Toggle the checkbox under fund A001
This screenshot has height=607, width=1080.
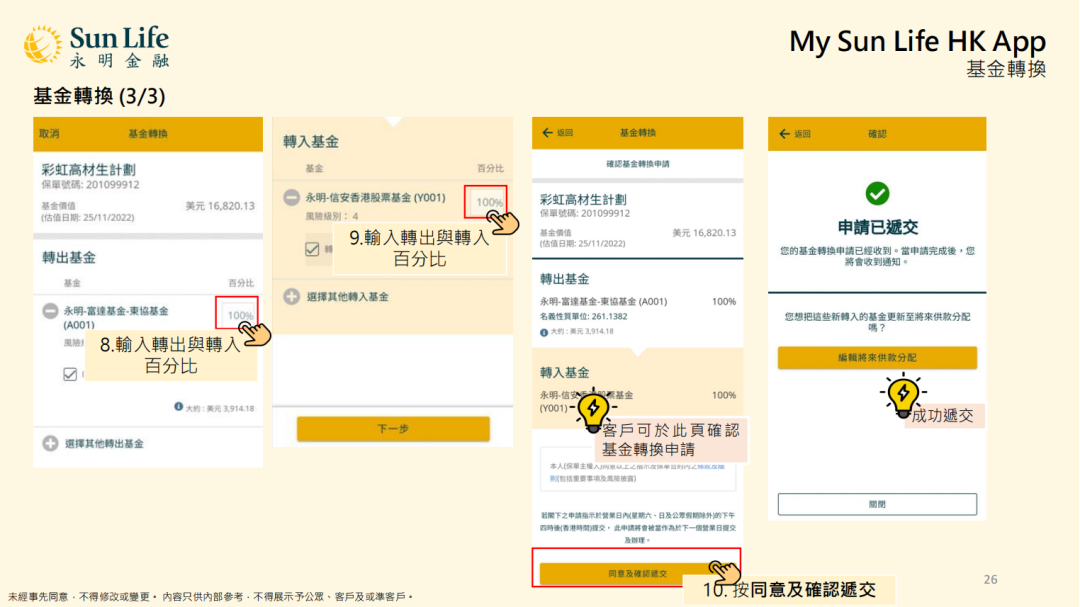point(70,374)
